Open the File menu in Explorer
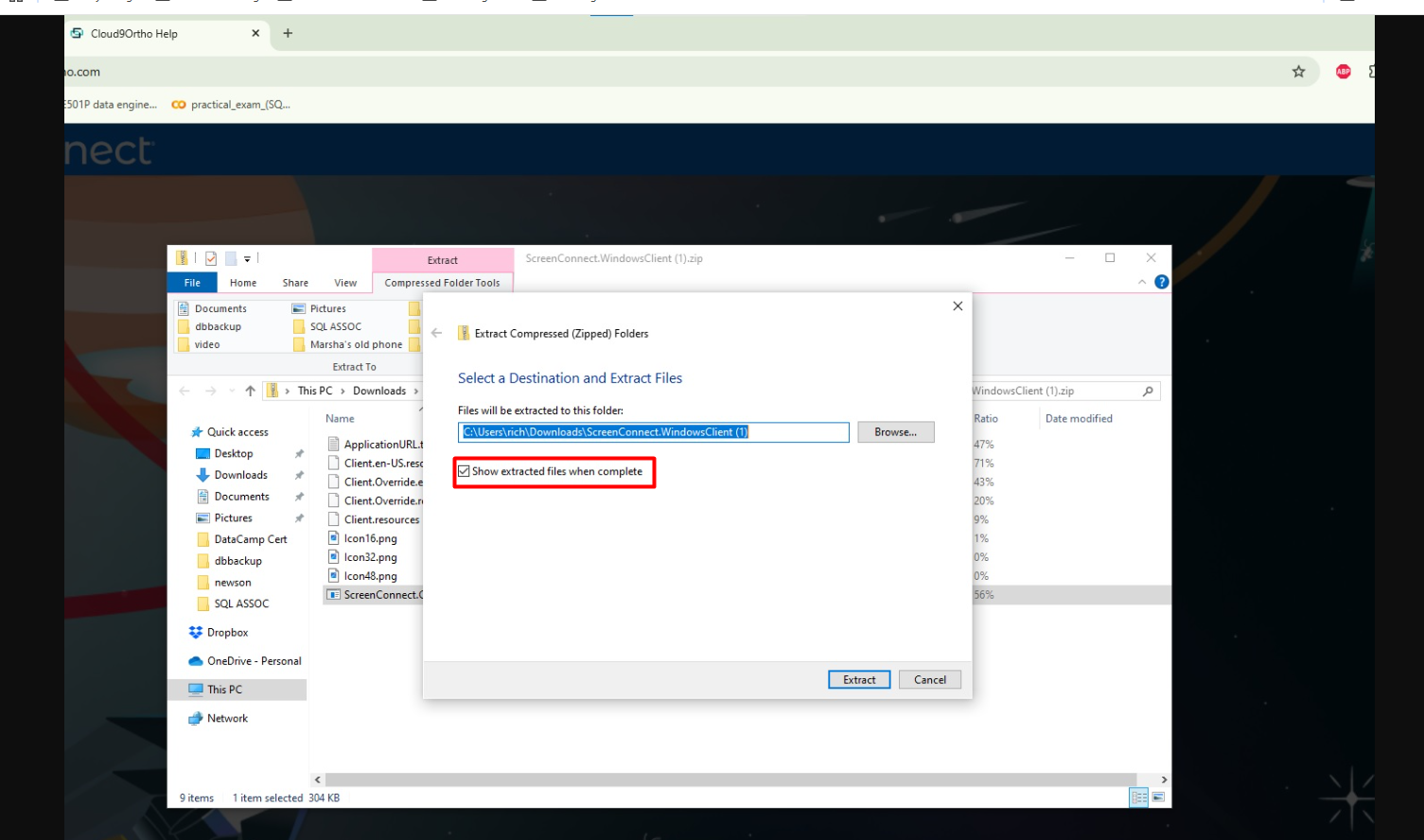Viewport: 1424px width, 840px height. coord(192,283)
